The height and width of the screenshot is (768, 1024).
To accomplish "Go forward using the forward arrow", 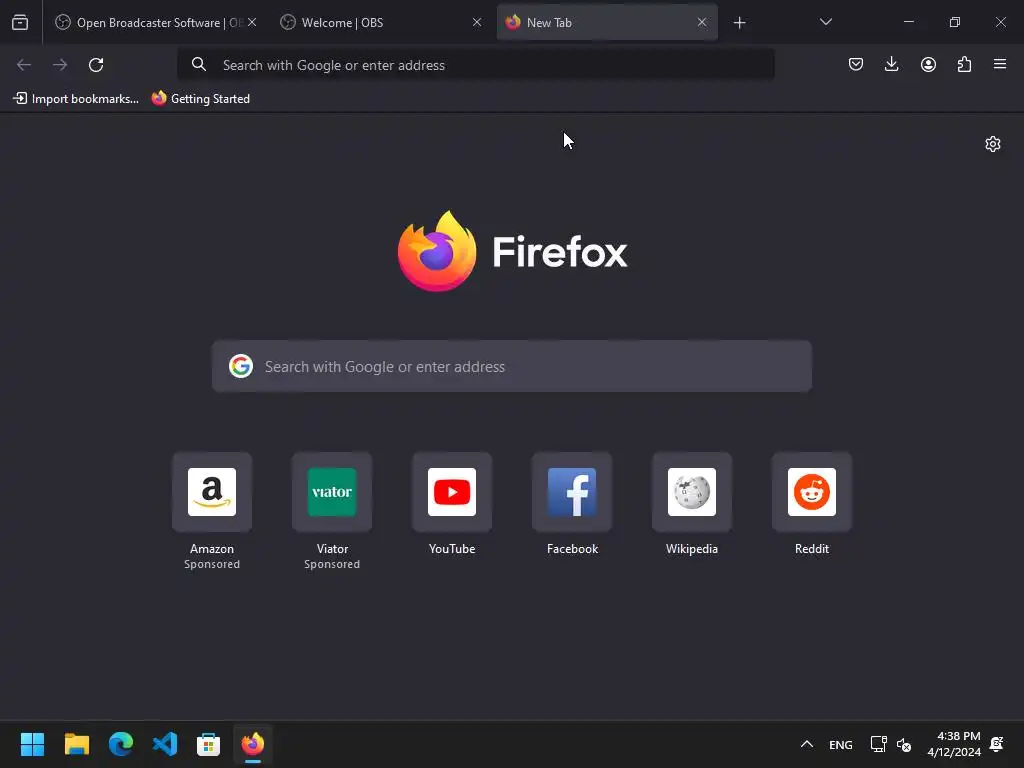I will [60, 65].
